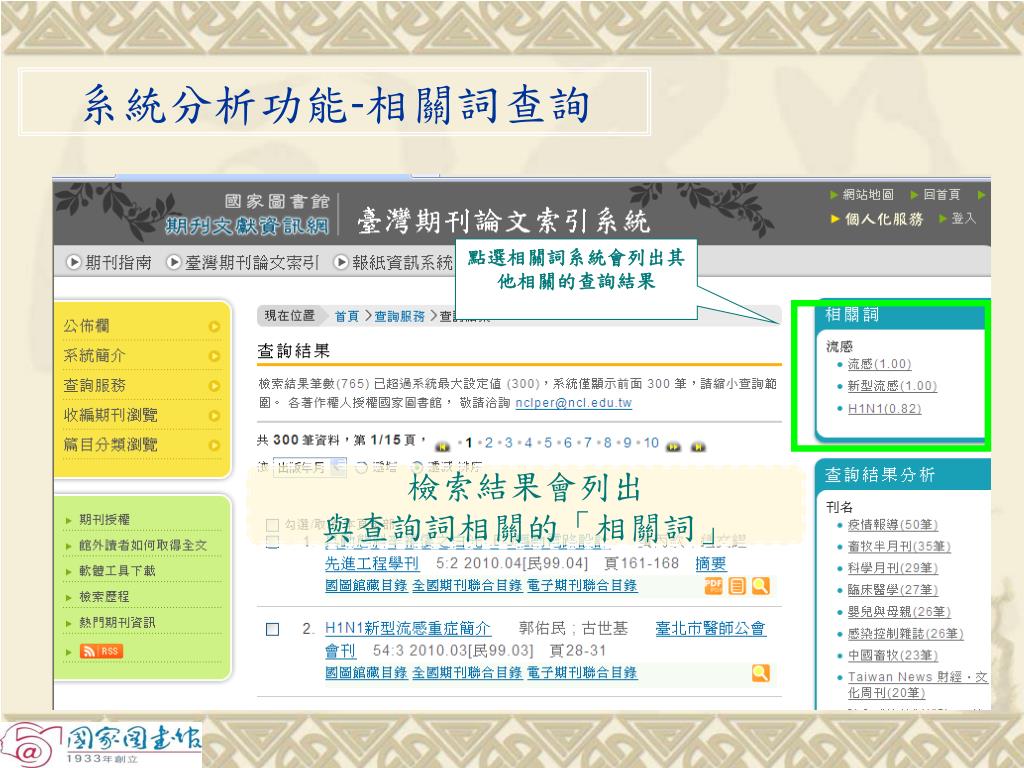Image resolution: width=1024 pixels, height=768 pixels.
Task: Open the 先進工程學刊 journal link
Action: pos(372,563)
